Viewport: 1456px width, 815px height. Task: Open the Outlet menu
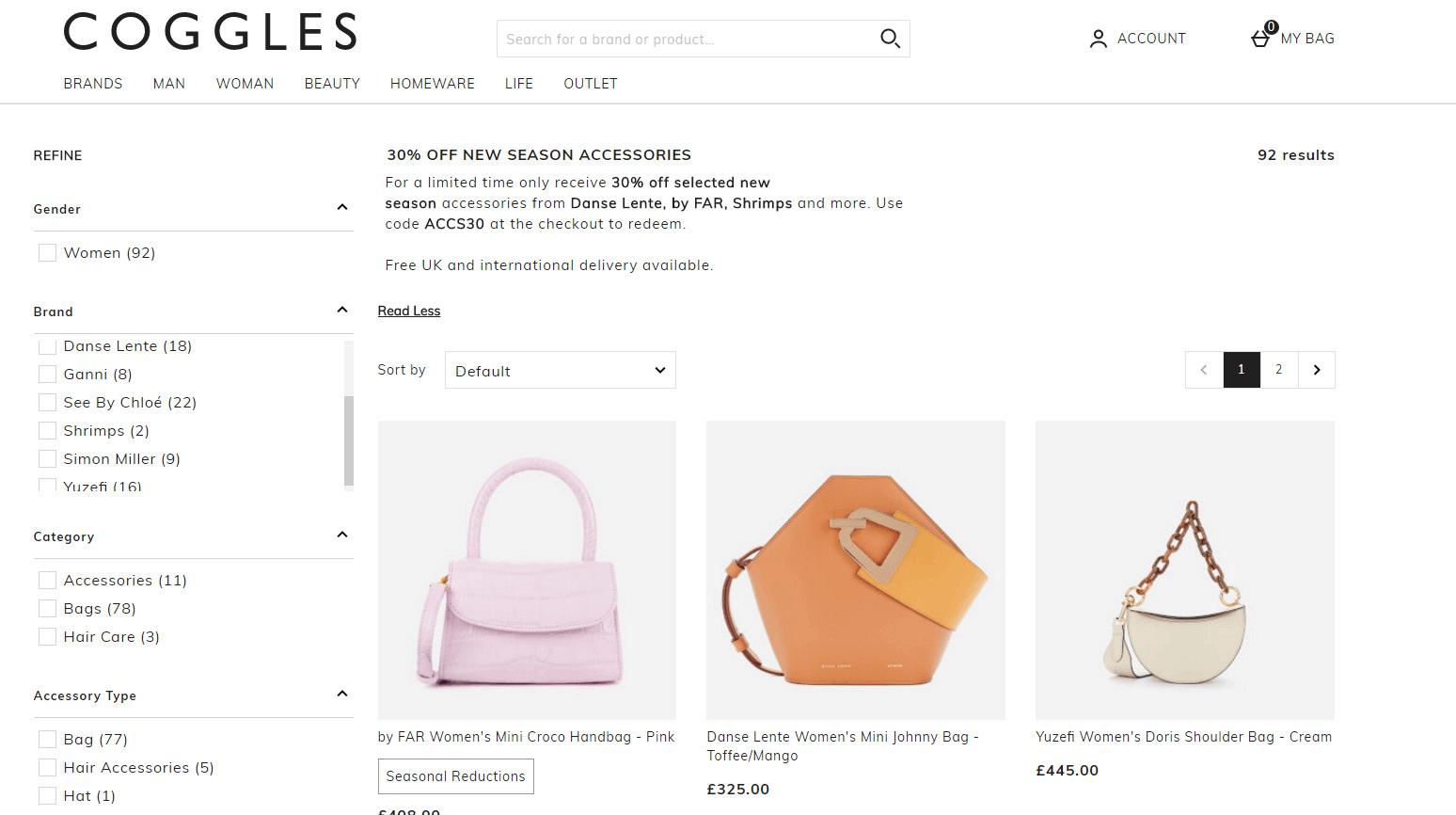pos(591,84)
